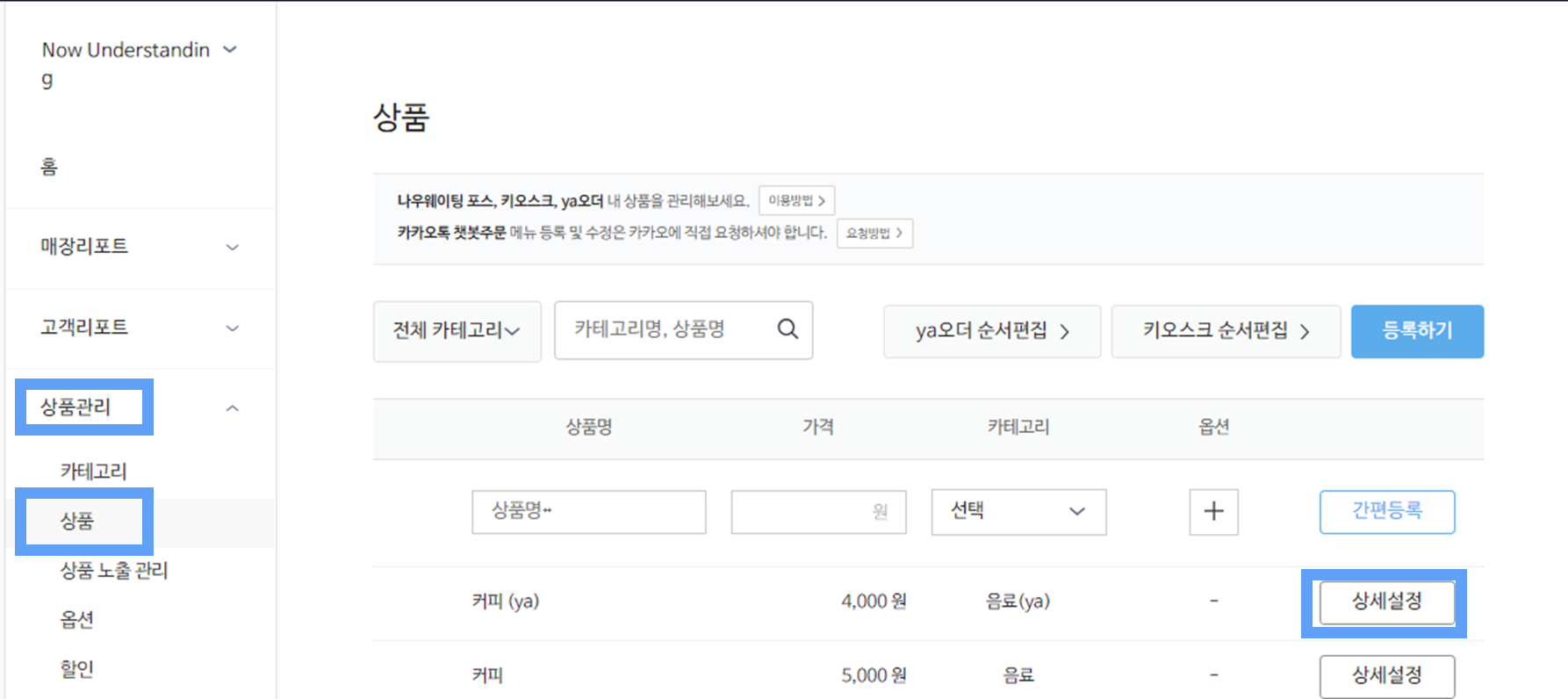The height and width of the screenshot is (699, 1568).
Task: Open 상품 submenu item
Action: 77,521
